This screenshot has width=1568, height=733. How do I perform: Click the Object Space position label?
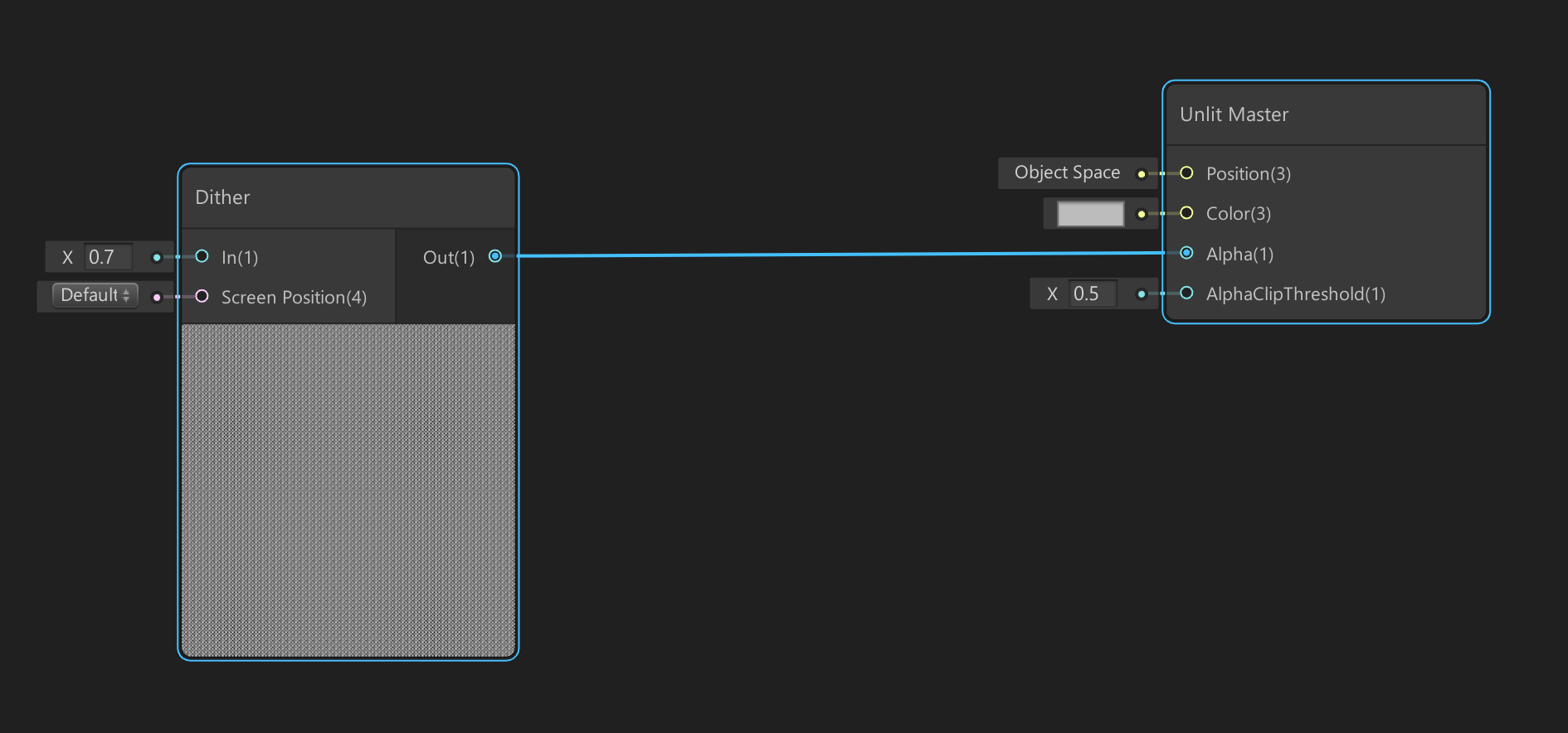point(1067,172)
